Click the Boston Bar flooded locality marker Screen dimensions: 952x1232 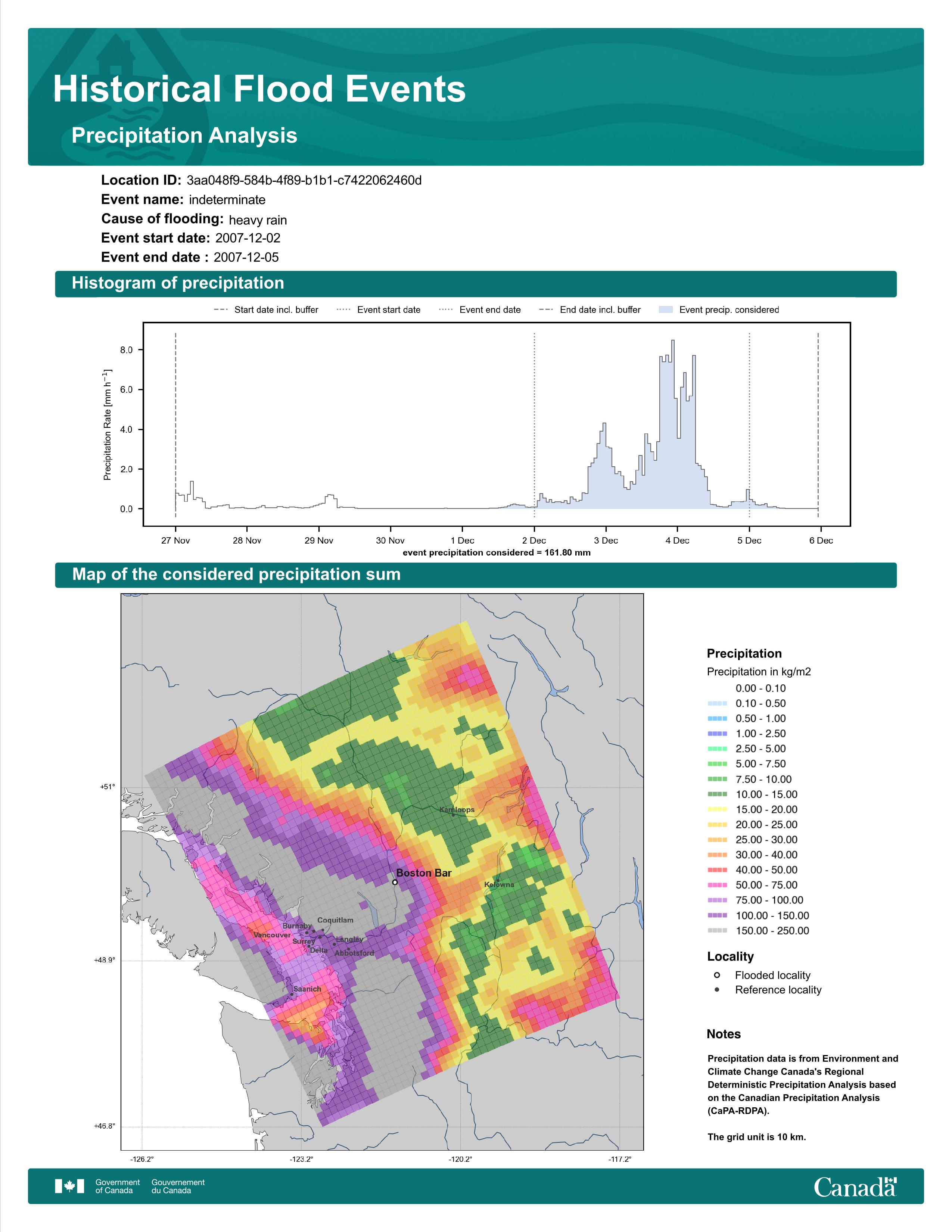(x=395, y=882)
